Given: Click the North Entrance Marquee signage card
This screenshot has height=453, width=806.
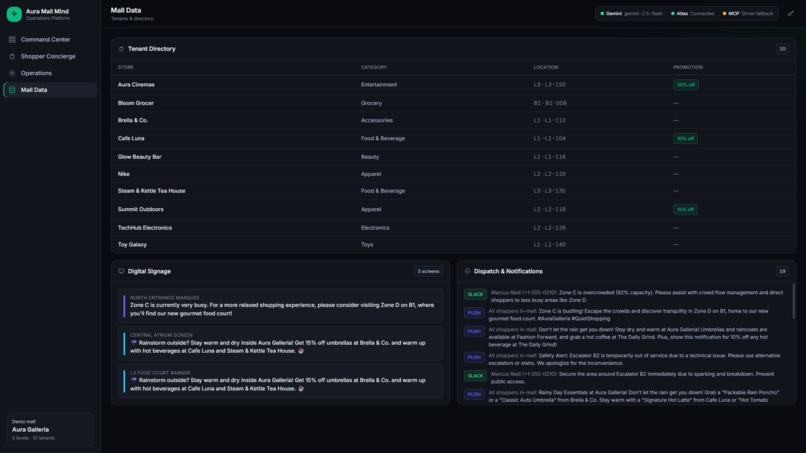Looking at the screenshot, I should click(280, 306).
